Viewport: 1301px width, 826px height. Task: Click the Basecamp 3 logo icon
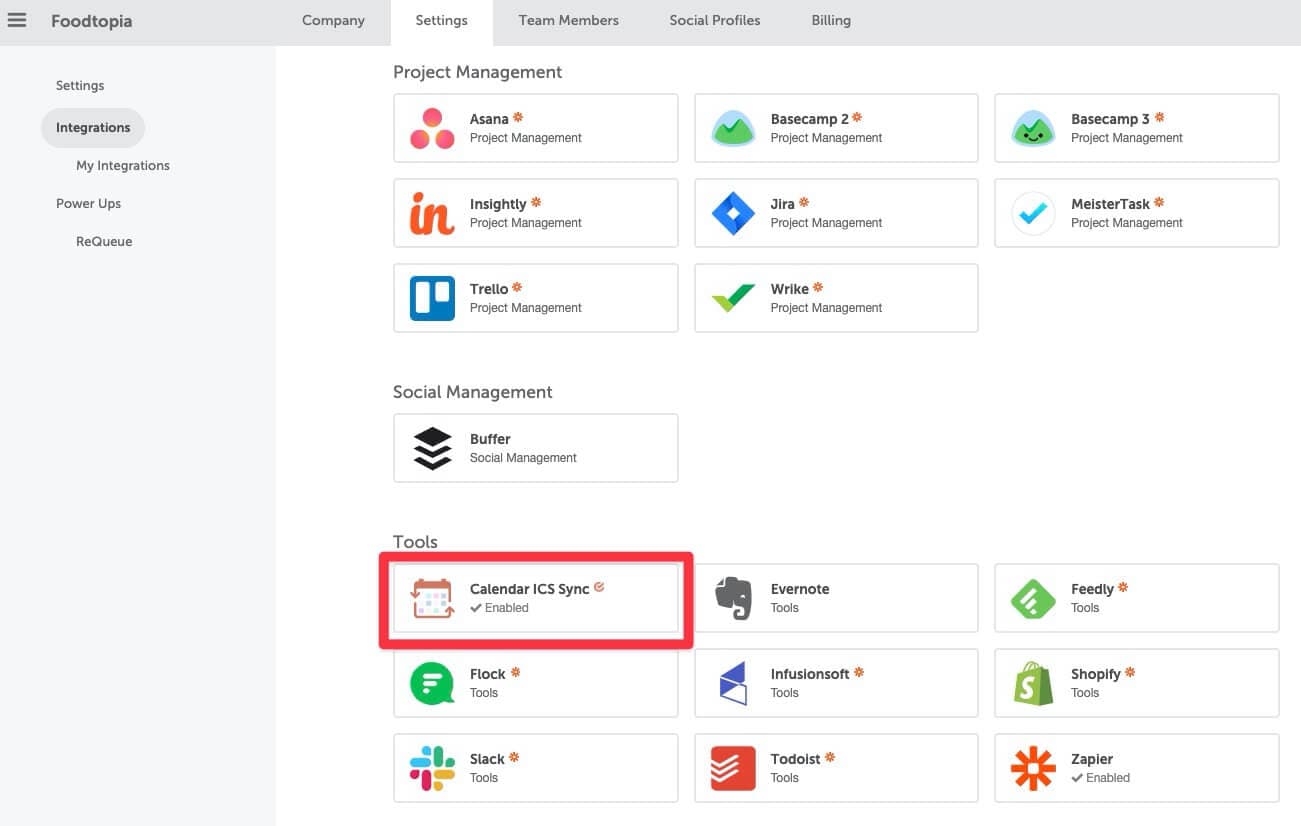click(x=1033, y=128)
